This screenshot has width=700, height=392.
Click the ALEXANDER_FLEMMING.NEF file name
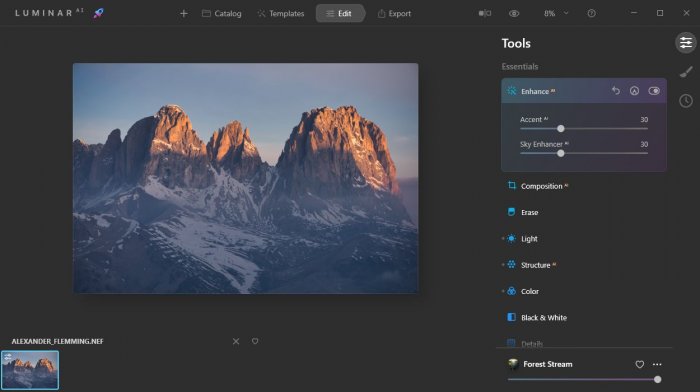[x=57, y=341]
